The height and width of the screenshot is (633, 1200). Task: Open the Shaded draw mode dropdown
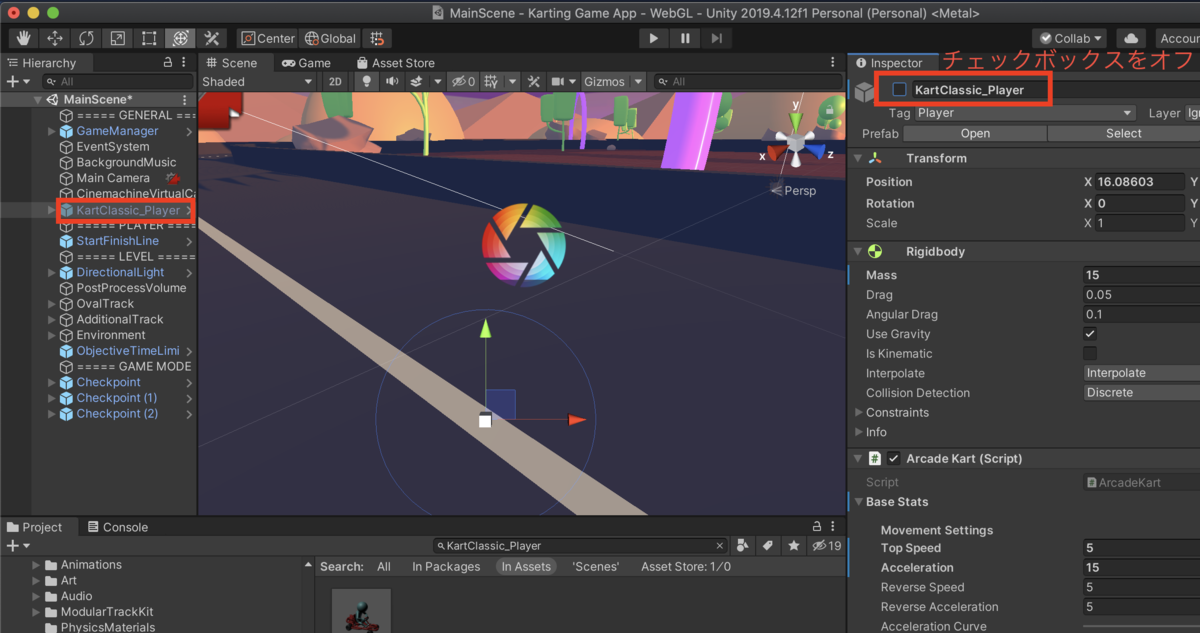(259, 81)
